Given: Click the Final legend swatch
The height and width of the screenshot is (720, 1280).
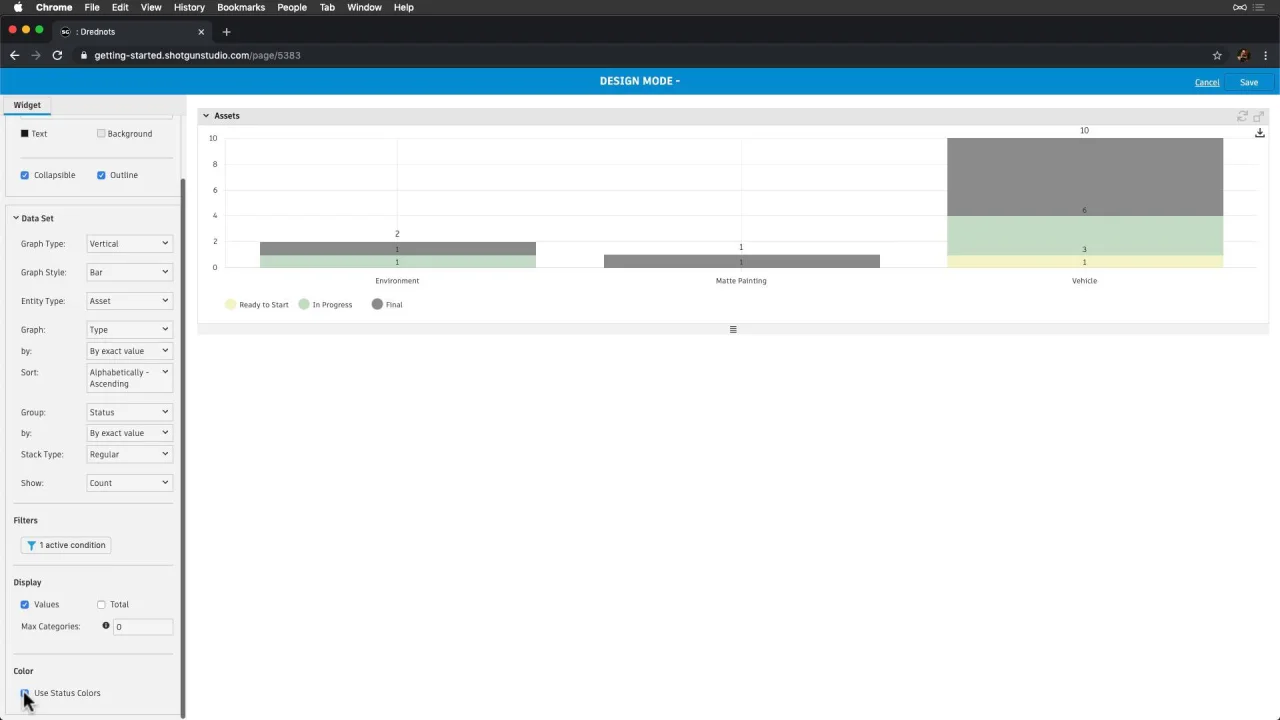Looking at the screenshot, I should [377, 304].
